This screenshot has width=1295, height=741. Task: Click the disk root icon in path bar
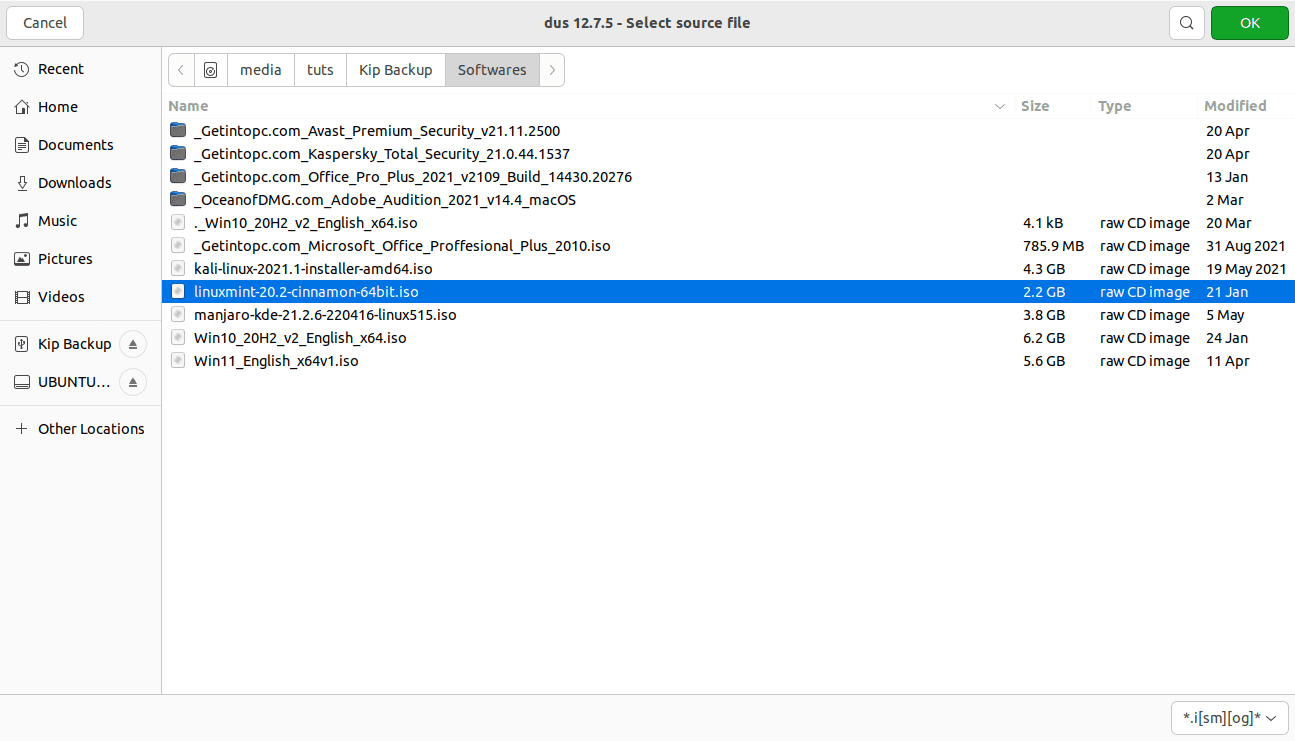(210, 70)
